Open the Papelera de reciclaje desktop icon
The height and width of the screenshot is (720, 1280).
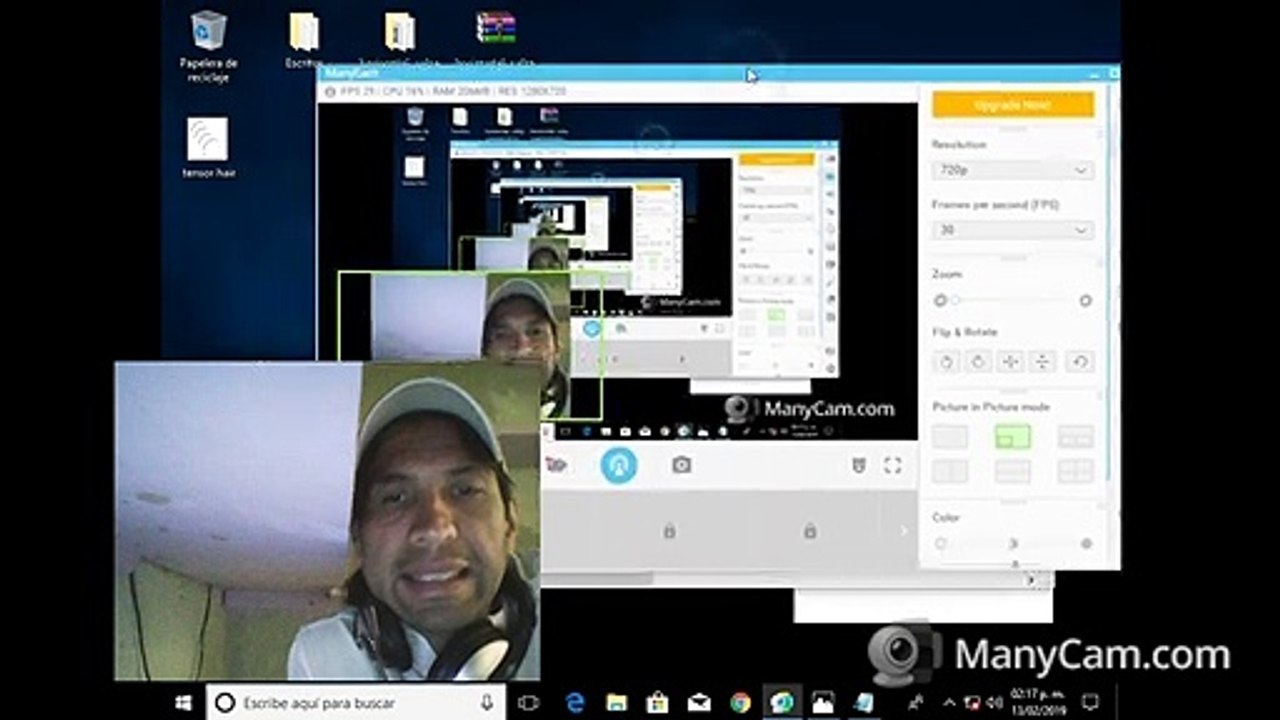point(208,46)
